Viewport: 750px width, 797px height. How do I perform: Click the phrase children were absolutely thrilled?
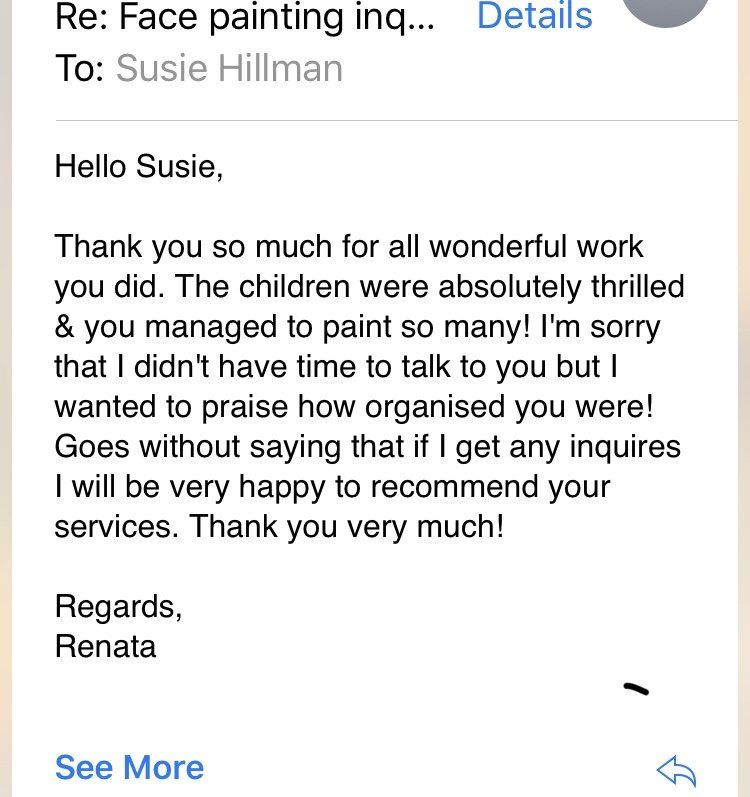tap(461, 286)
